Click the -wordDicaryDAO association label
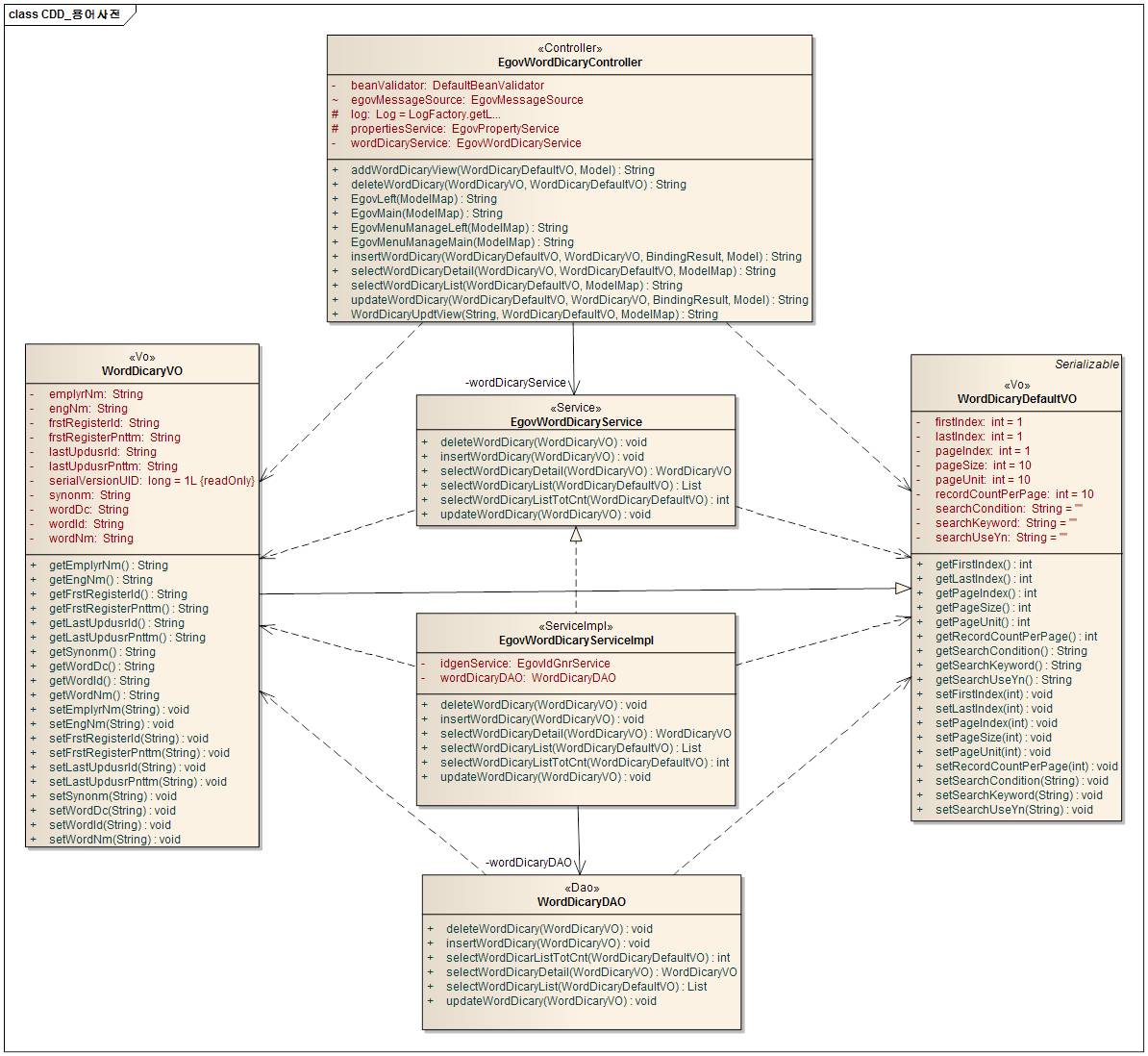 (528, 863)
